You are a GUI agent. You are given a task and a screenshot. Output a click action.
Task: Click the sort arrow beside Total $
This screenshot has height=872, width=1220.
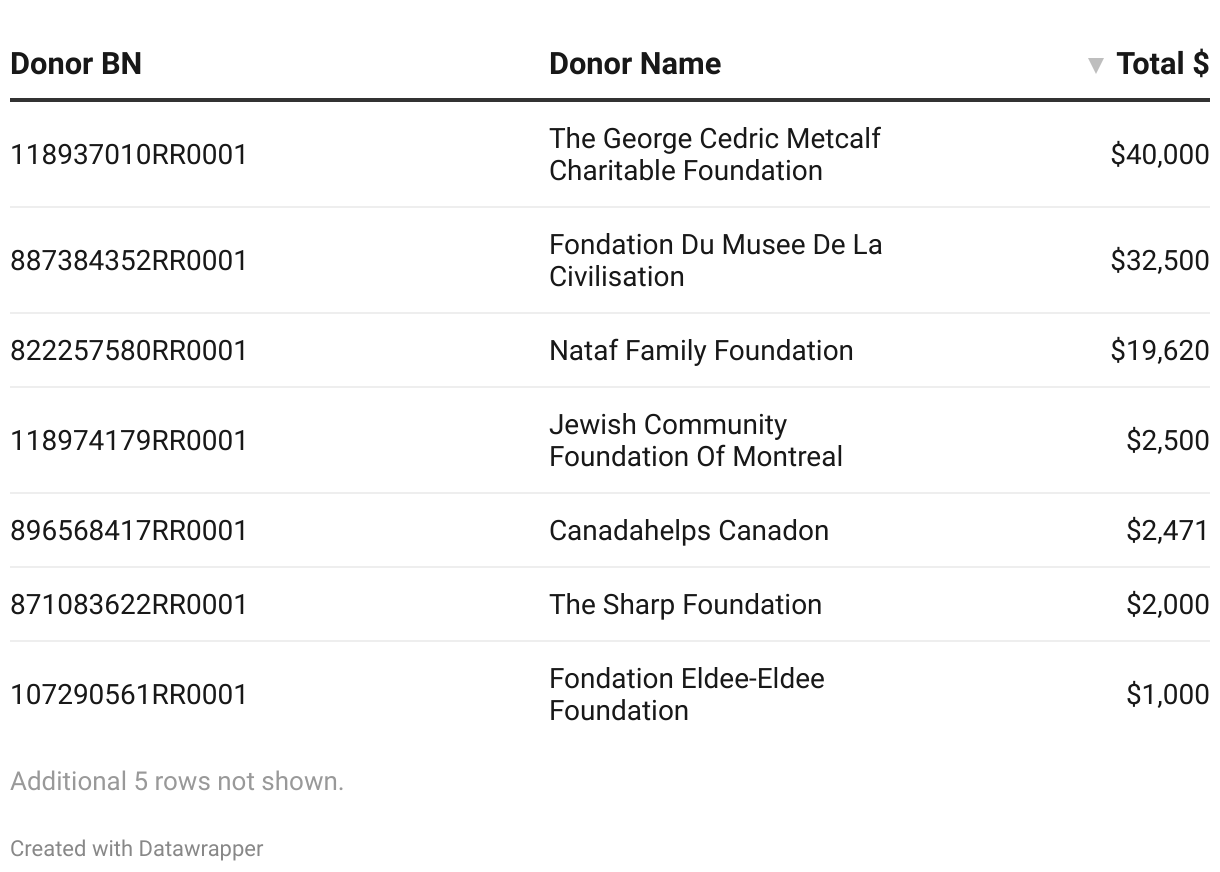pos(1095,66)
